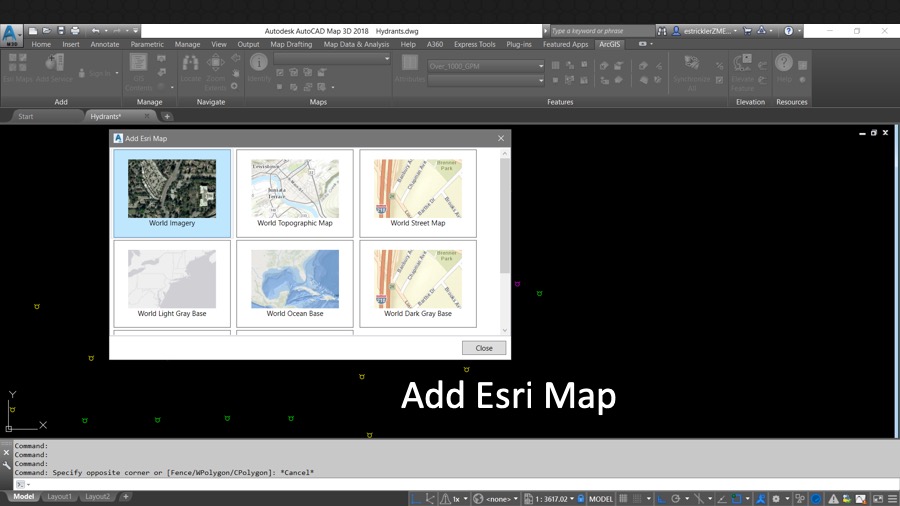Click the new drawing tab plus button
This screenshot has width=900, height=506.
167,116
